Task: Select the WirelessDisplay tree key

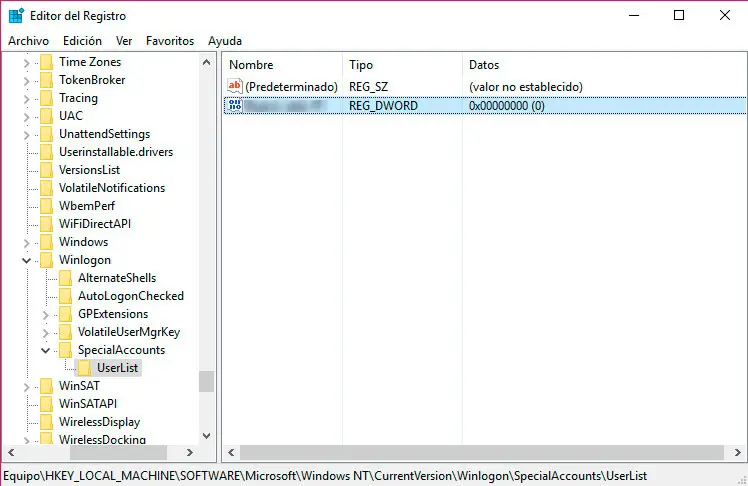Action: (99, 422)
